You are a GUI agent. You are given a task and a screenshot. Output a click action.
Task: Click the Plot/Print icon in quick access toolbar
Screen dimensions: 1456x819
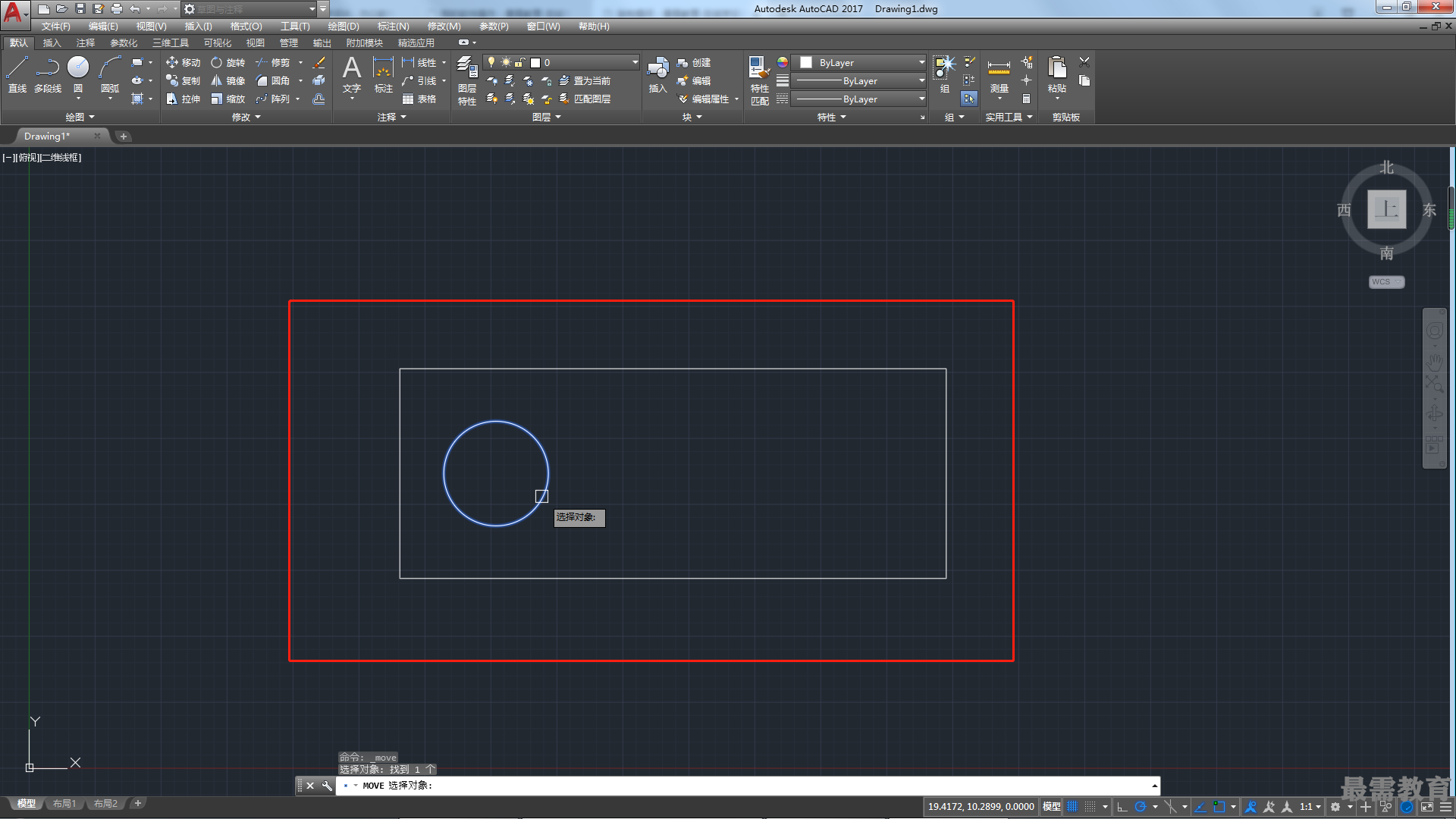(117, 8)
